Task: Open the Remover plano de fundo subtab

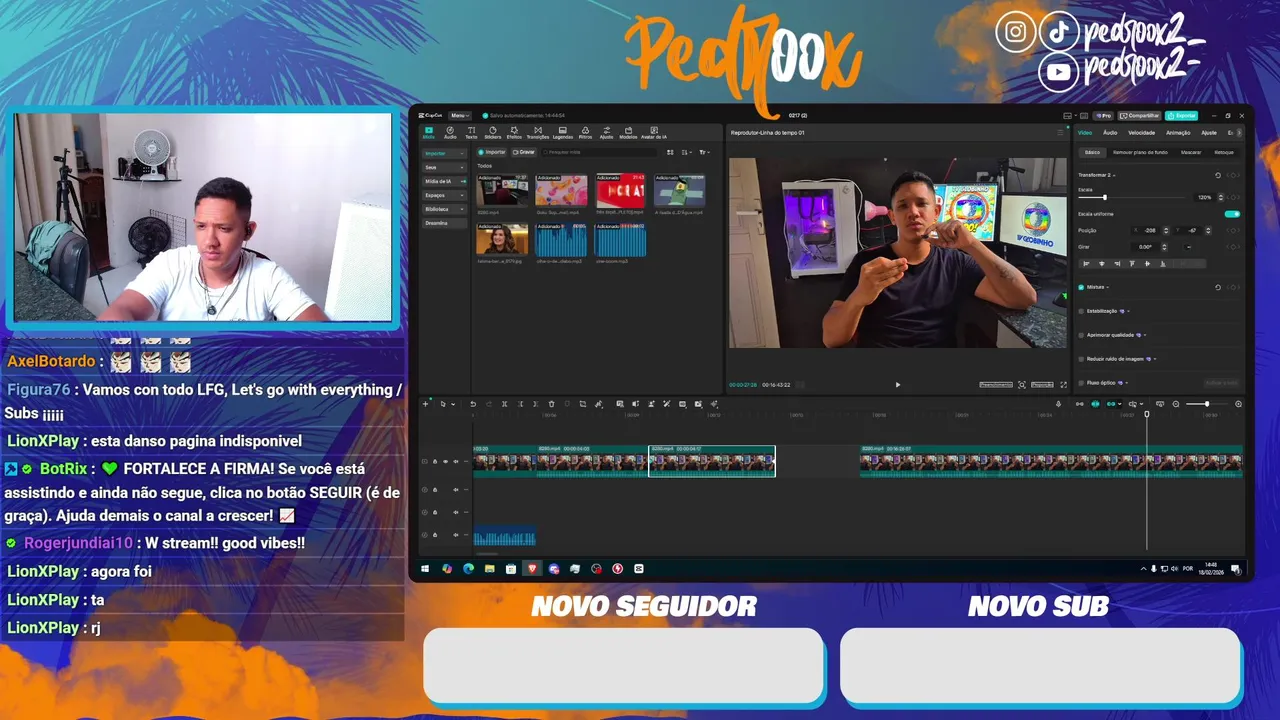Action: coord(1140,152)
